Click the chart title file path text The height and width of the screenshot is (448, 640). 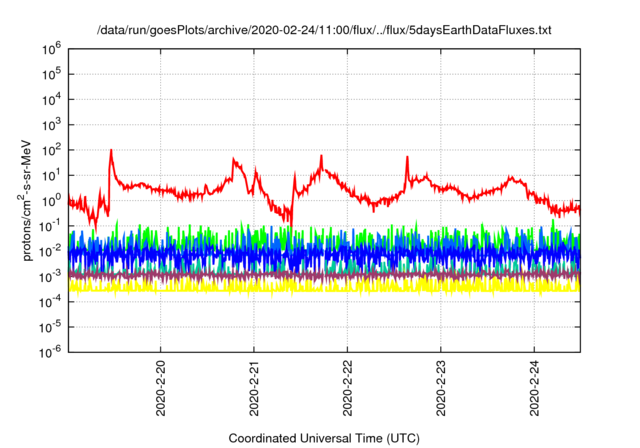[x=324, y=30]
